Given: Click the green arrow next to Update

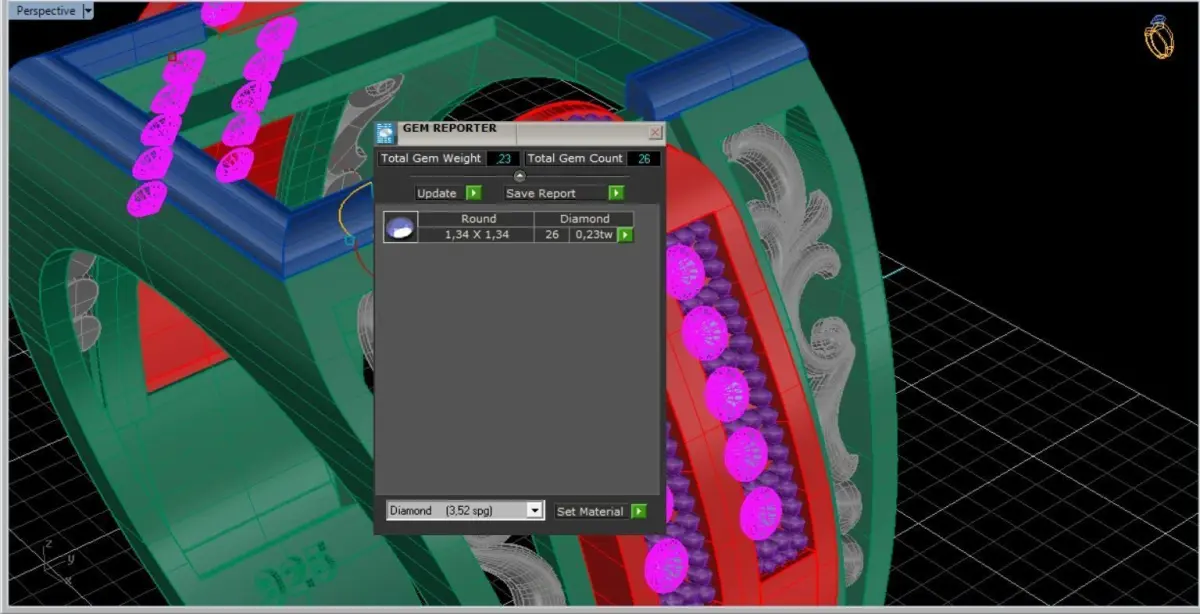Looking at the screenshot, I should (x=474, y=193).
